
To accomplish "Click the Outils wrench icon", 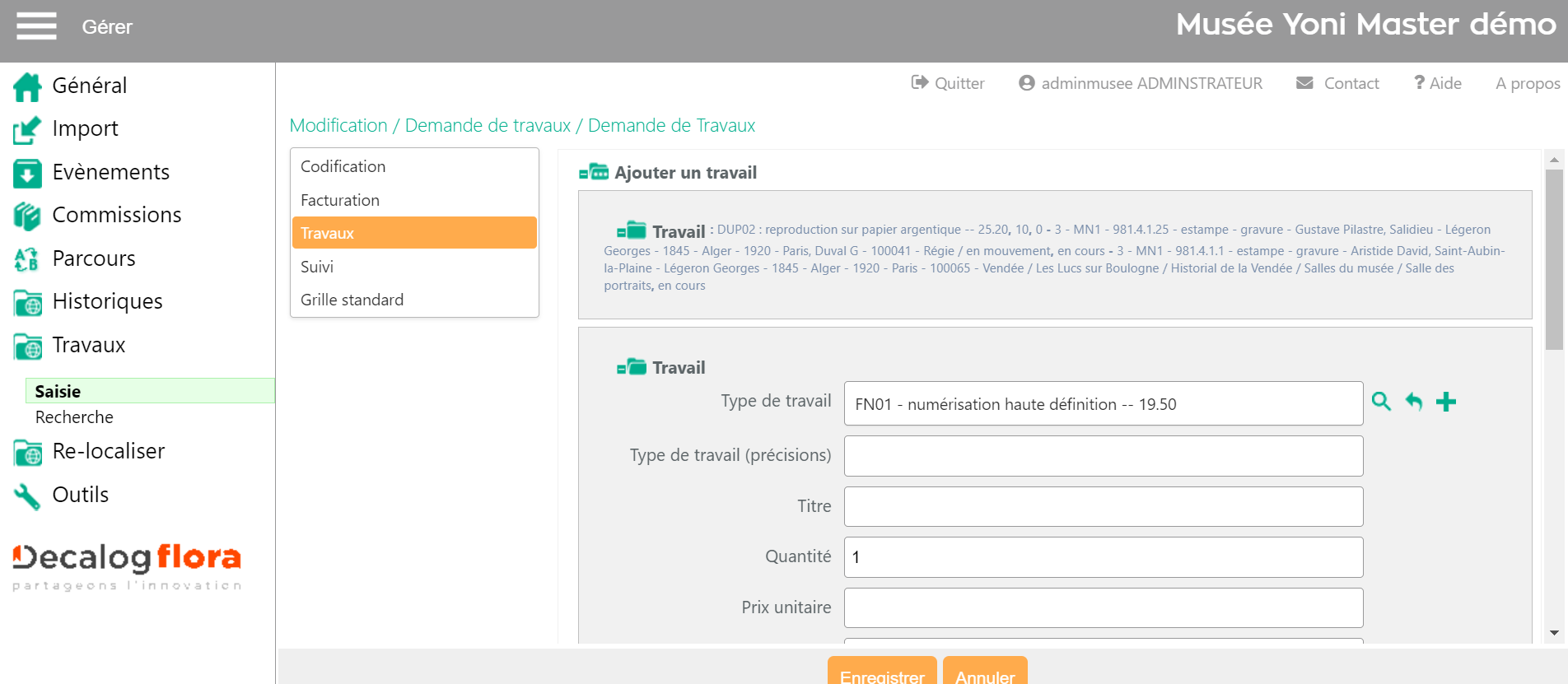I will (27, 496).
